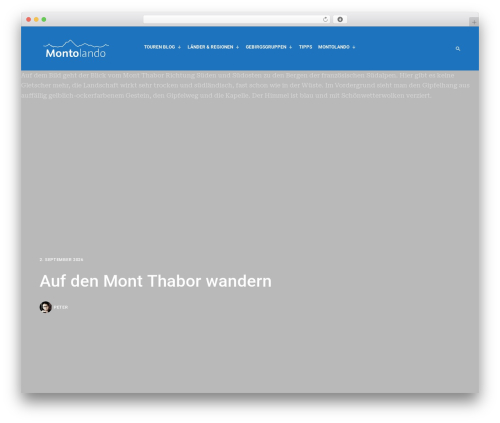Screen dimensions: 500x423
Task: Open the Touren Blog menu
Action: [159, 47]
